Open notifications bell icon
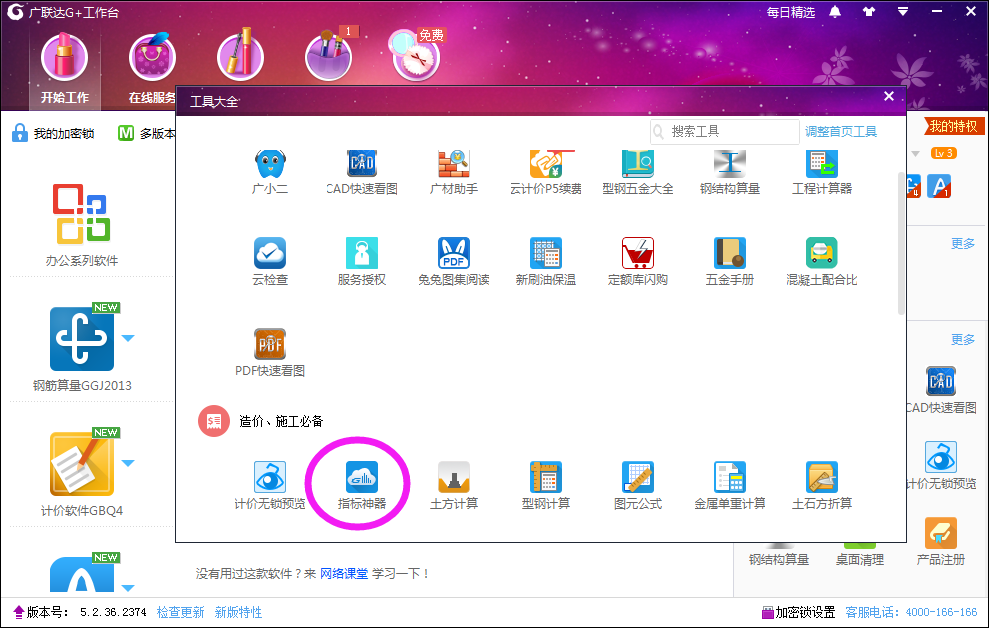Screen dimensions: 989x628 click(835, 11)
